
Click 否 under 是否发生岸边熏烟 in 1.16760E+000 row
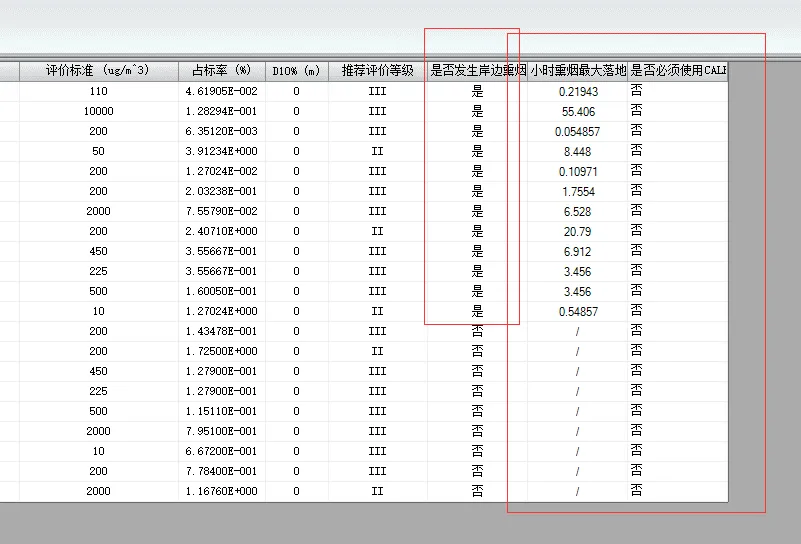coord(477,491)
